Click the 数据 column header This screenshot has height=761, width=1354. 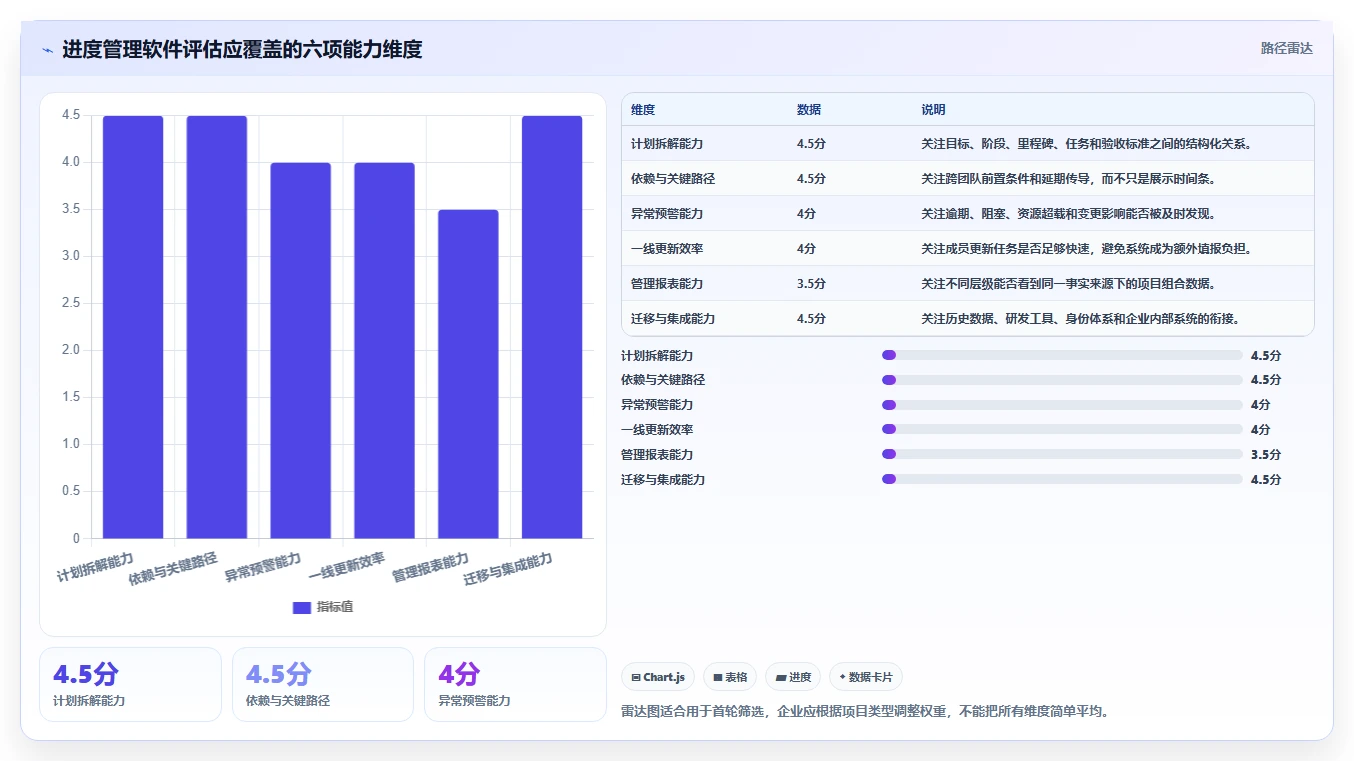tap(809, 110)
